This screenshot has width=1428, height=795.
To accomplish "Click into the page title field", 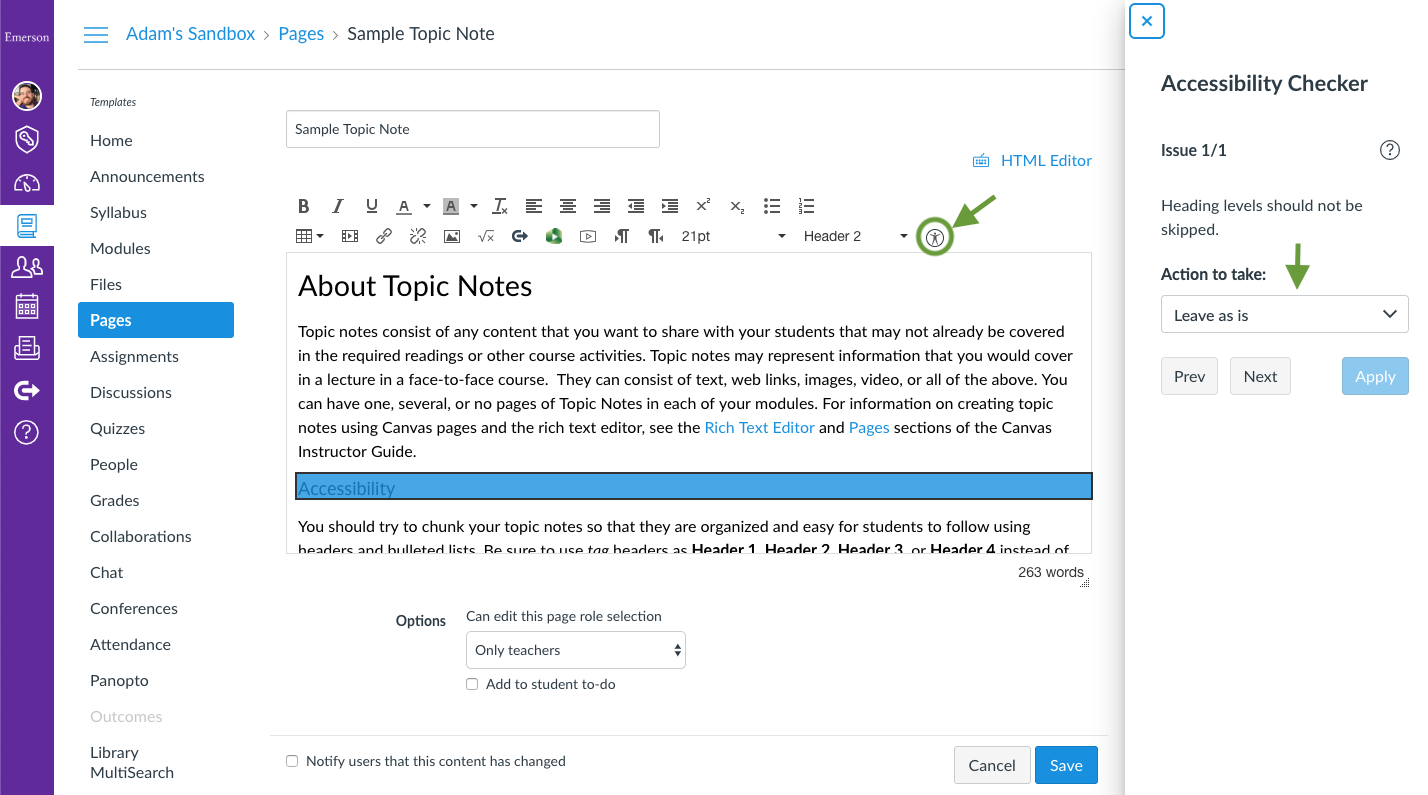I will coord(473,129).
